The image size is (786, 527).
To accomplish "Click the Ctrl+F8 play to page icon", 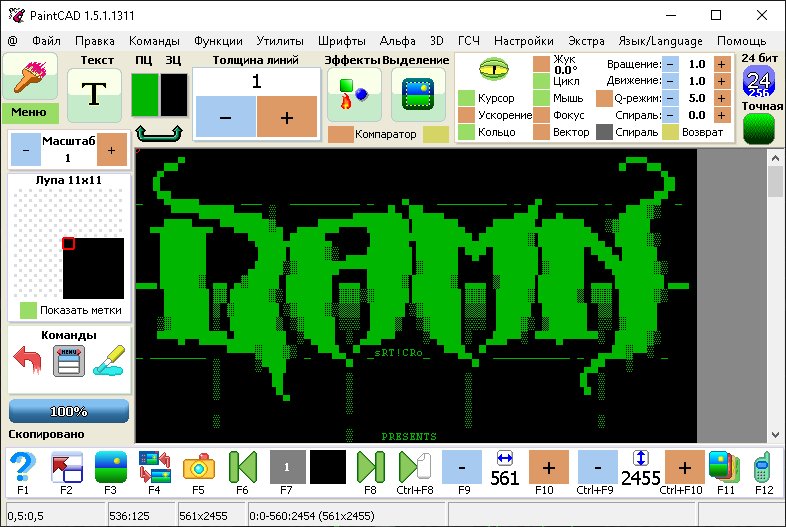I will (415, 467).
